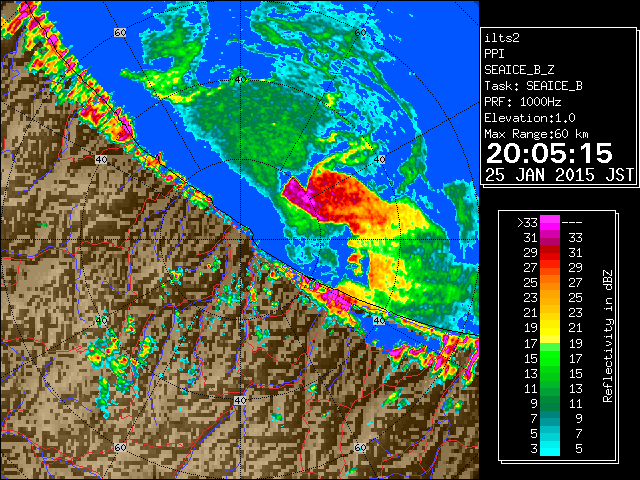Pick the bright magenta >33 dBZ color band
This screenshot has width=640, height=480.
point(550,223)
